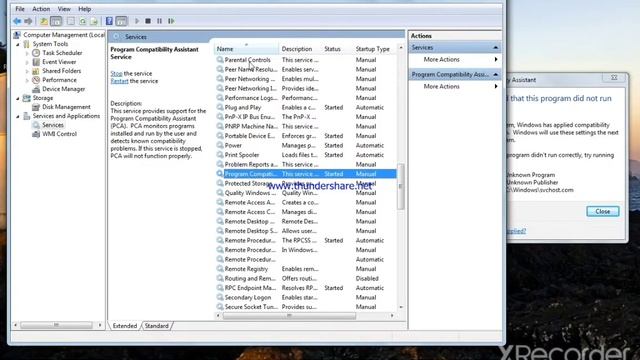The image size is (640, 360).
Task: Click the Pause Service toolbar icon
Action: [x=160, y=21]
